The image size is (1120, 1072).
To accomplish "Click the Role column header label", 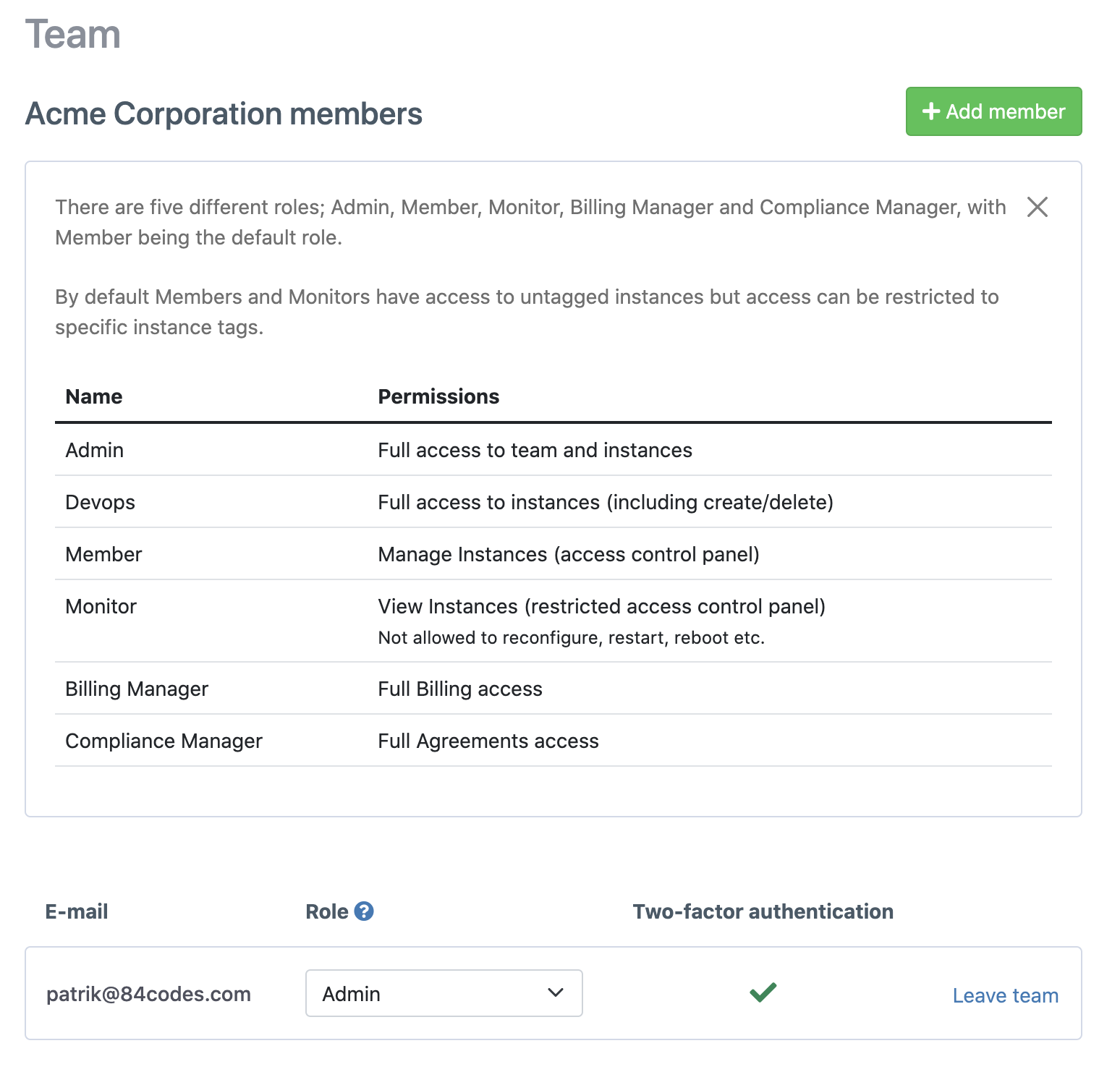I will pos(327,911).
